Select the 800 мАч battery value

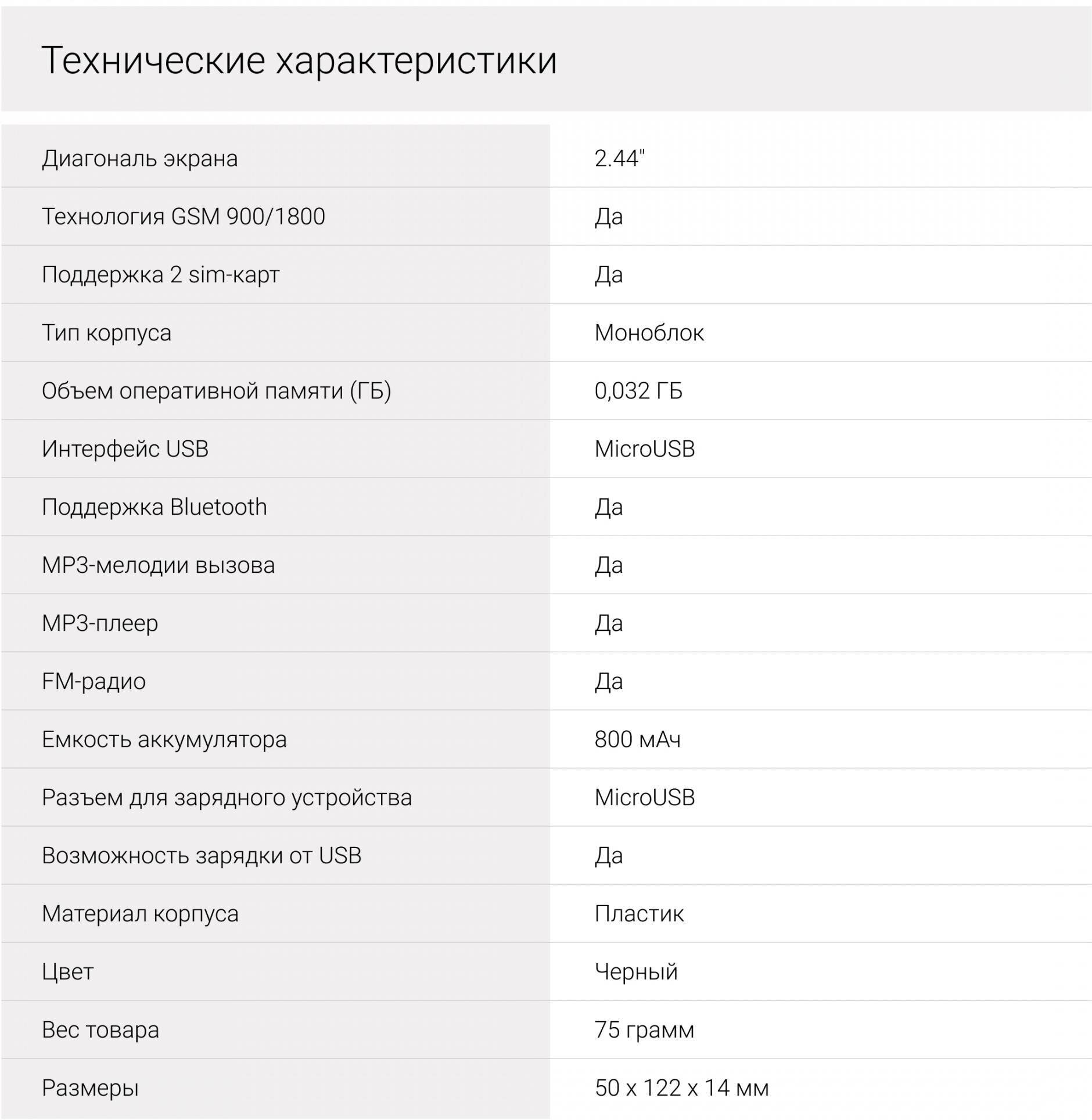[x=637, y=740]
